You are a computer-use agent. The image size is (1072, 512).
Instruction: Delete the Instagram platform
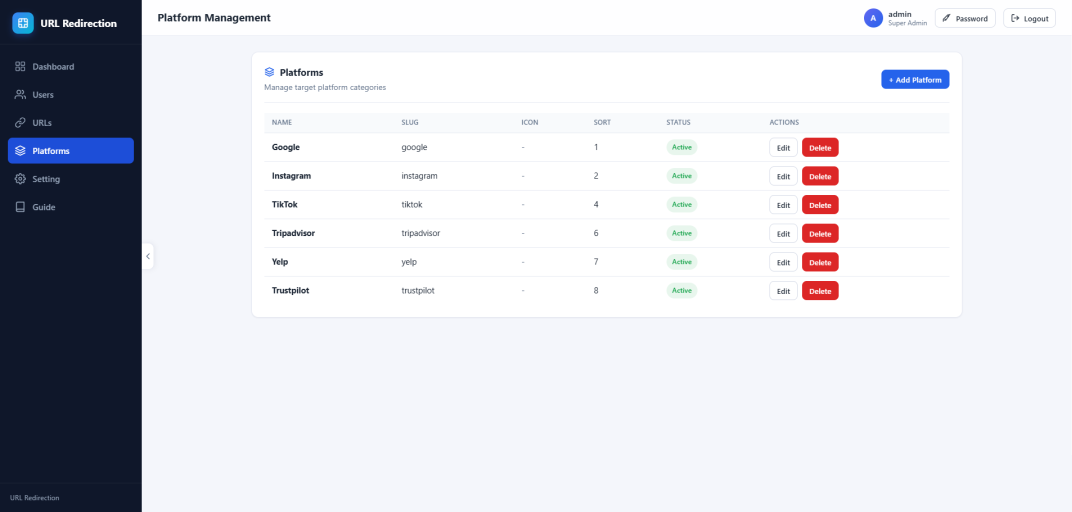click(820, 176)
